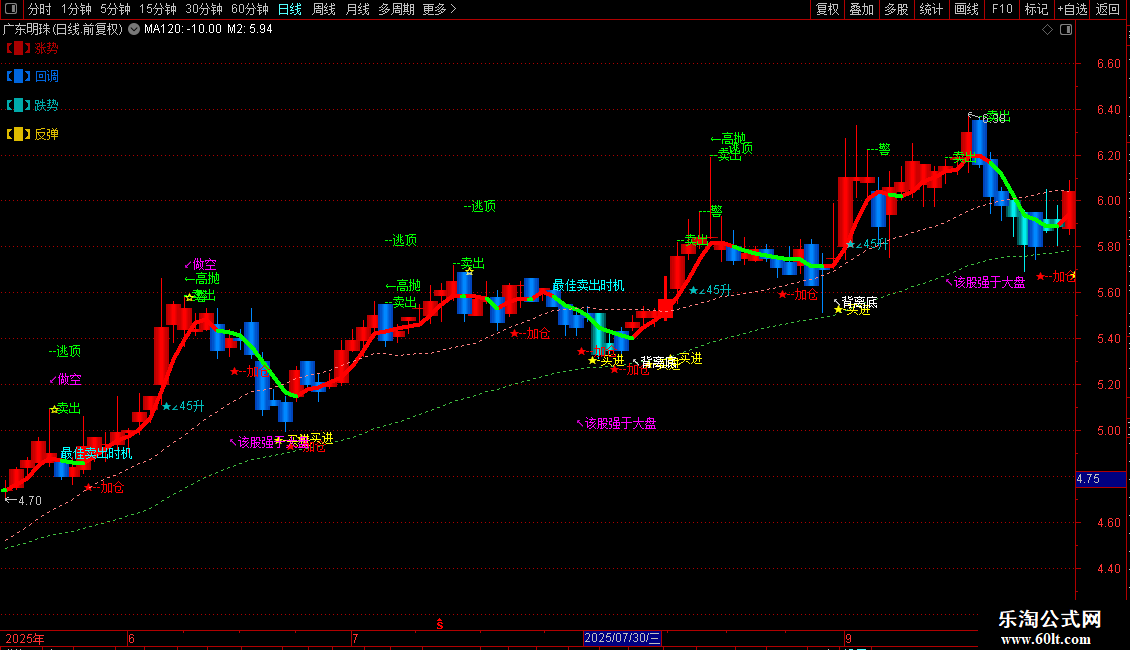Click the 2025年 label on time axis

pos(25,638)
